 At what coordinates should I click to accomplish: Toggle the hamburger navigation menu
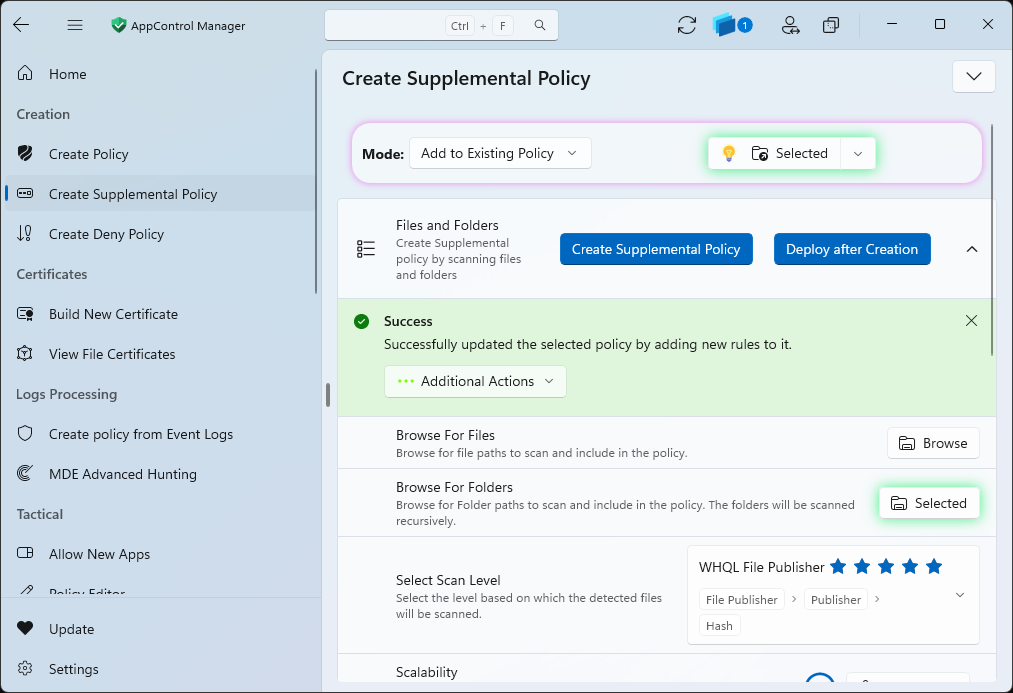point(75,25)
